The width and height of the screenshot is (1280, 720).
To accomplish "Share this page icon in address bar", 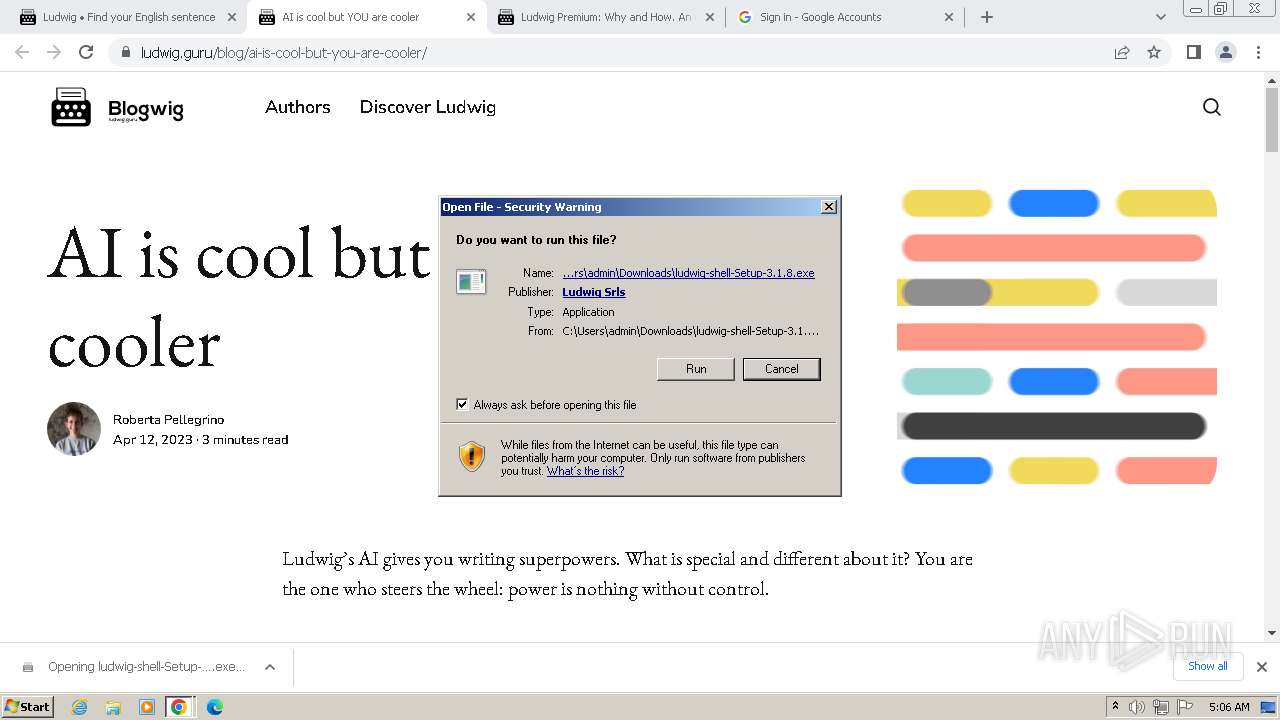I will 1122,52.
